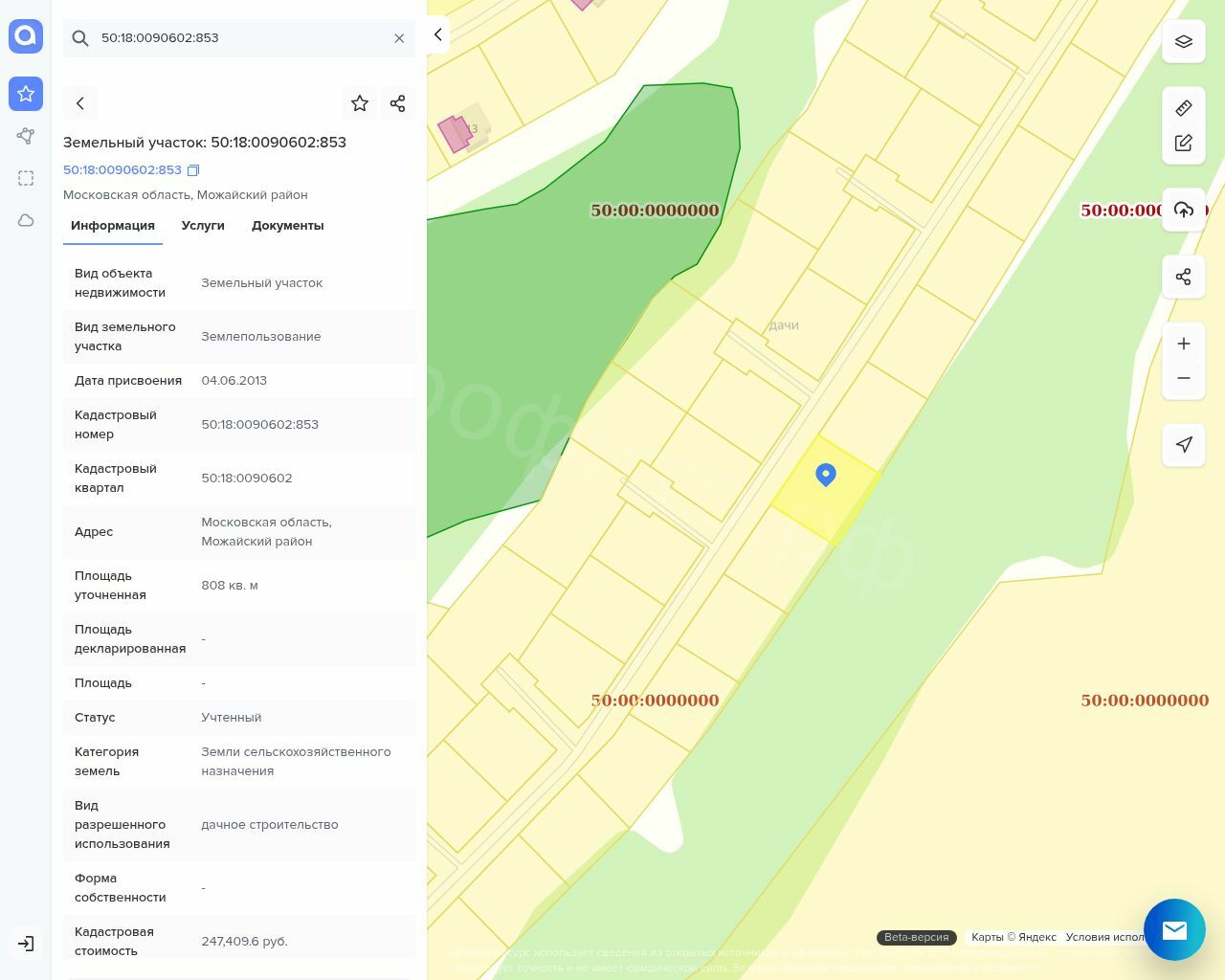
Task: Go back from plot details
Action: (x=80, y=103)
